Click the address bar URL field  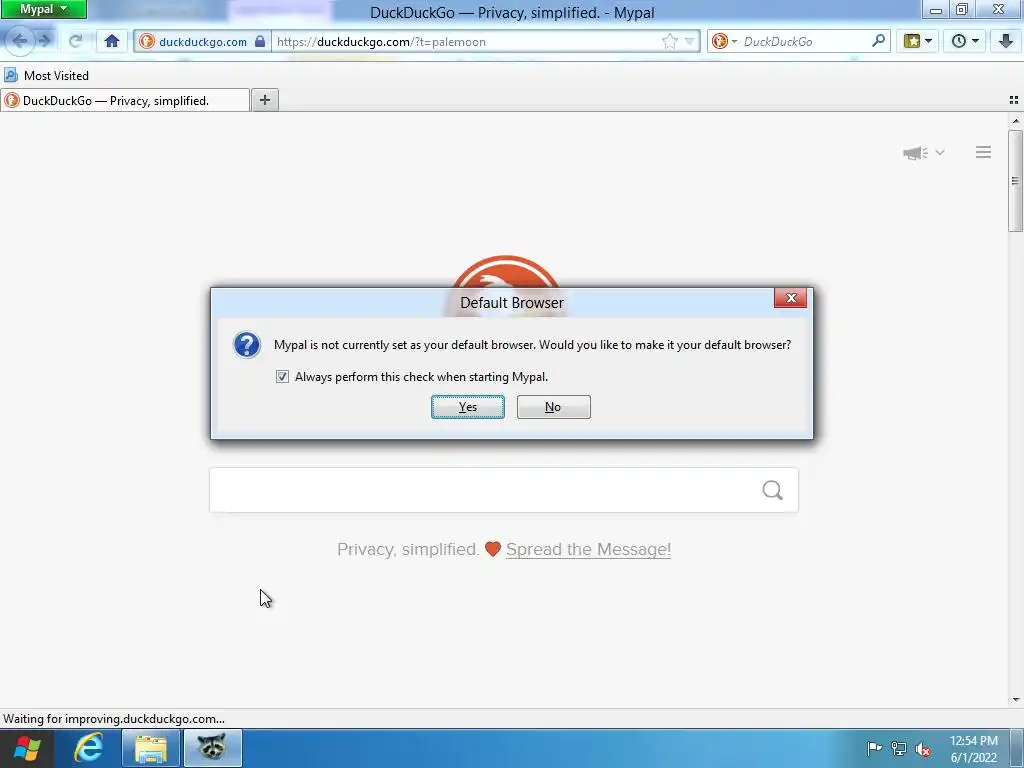click(464, 42)
